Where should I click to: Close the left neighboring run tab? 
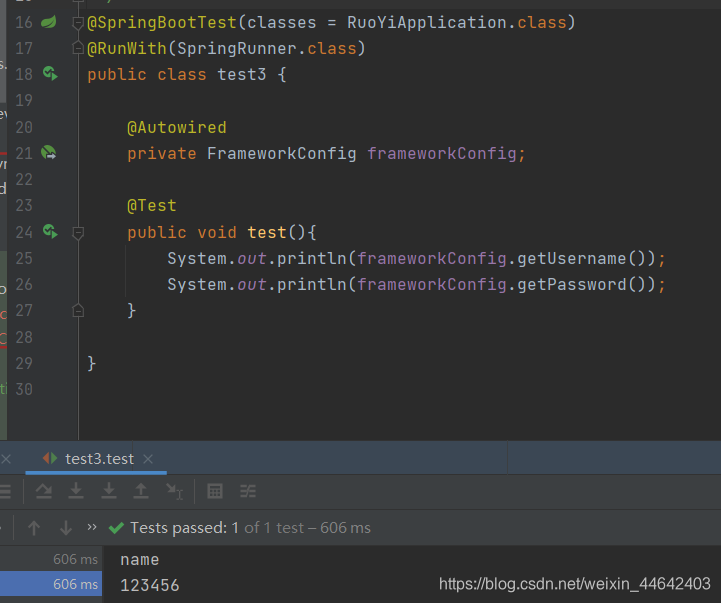click(6, 459)
